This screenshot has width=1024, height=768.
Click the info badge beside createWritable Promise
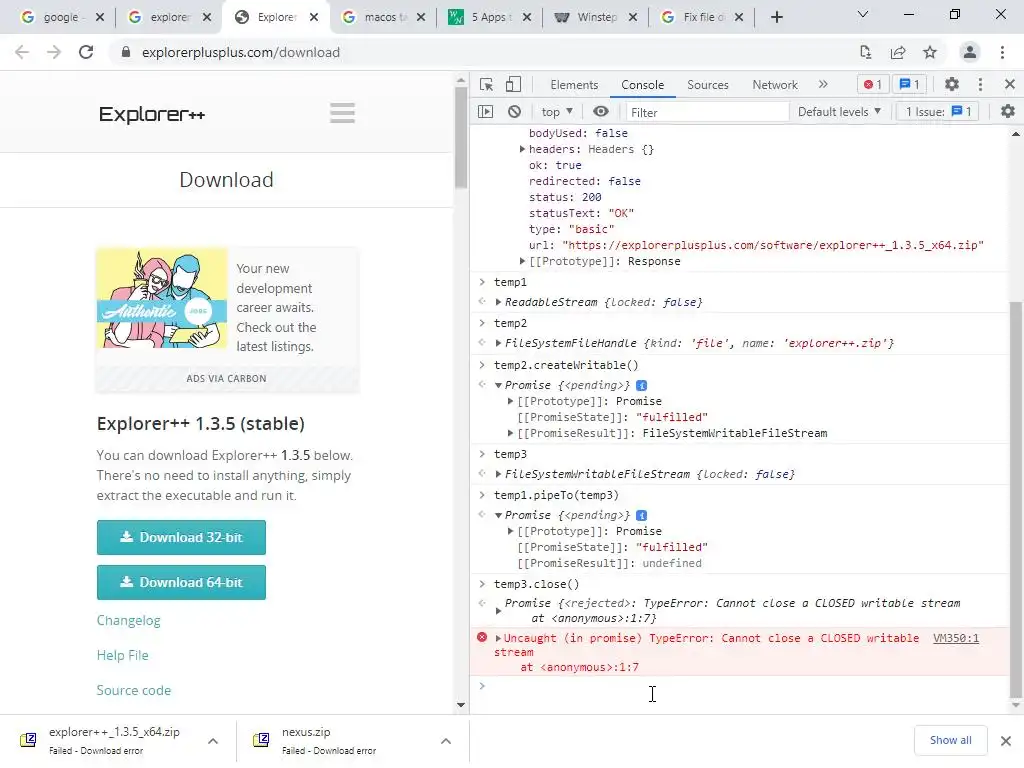click(641, 385)
